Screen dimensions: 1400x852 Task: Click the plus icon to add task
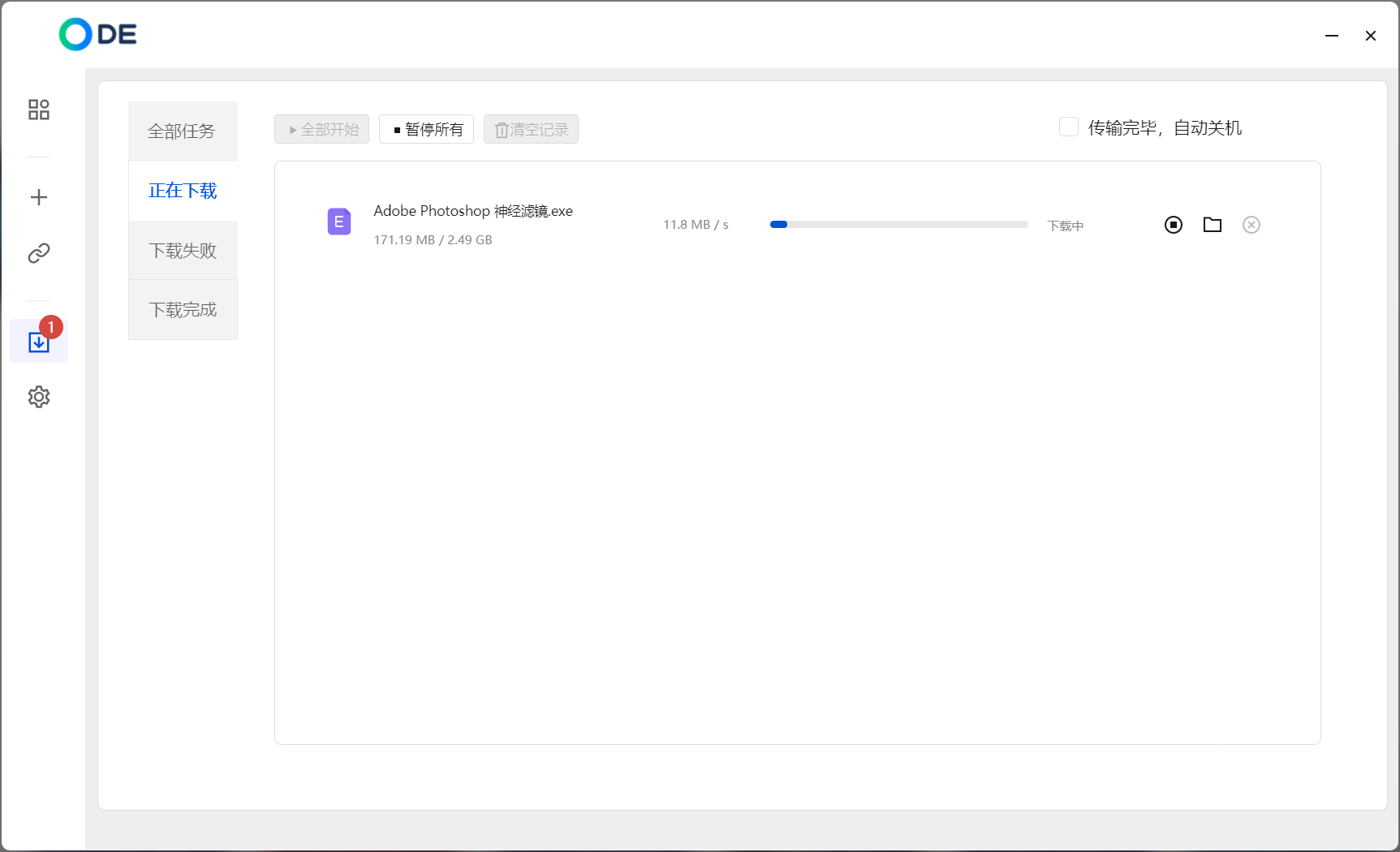click(x=39, y=197)
